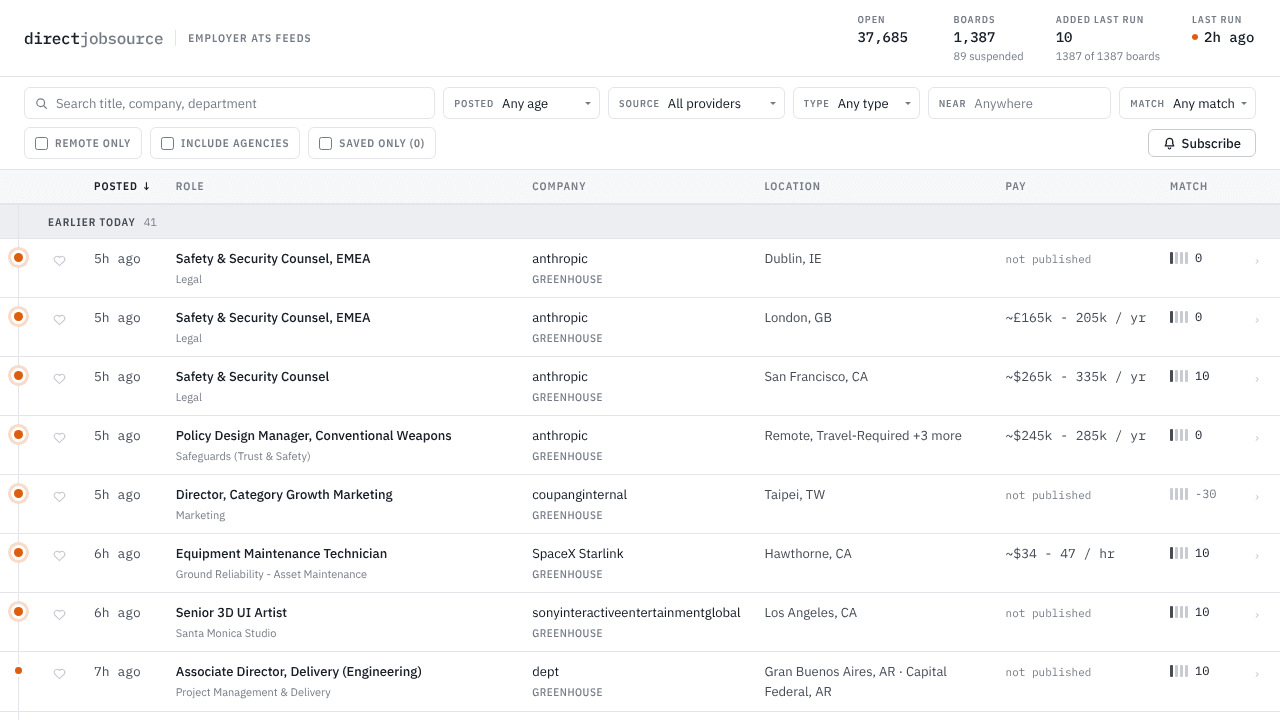Open Policy Design Manager row via right chevron
This screenshot has width=1280, height=720.
point(1257,438)
